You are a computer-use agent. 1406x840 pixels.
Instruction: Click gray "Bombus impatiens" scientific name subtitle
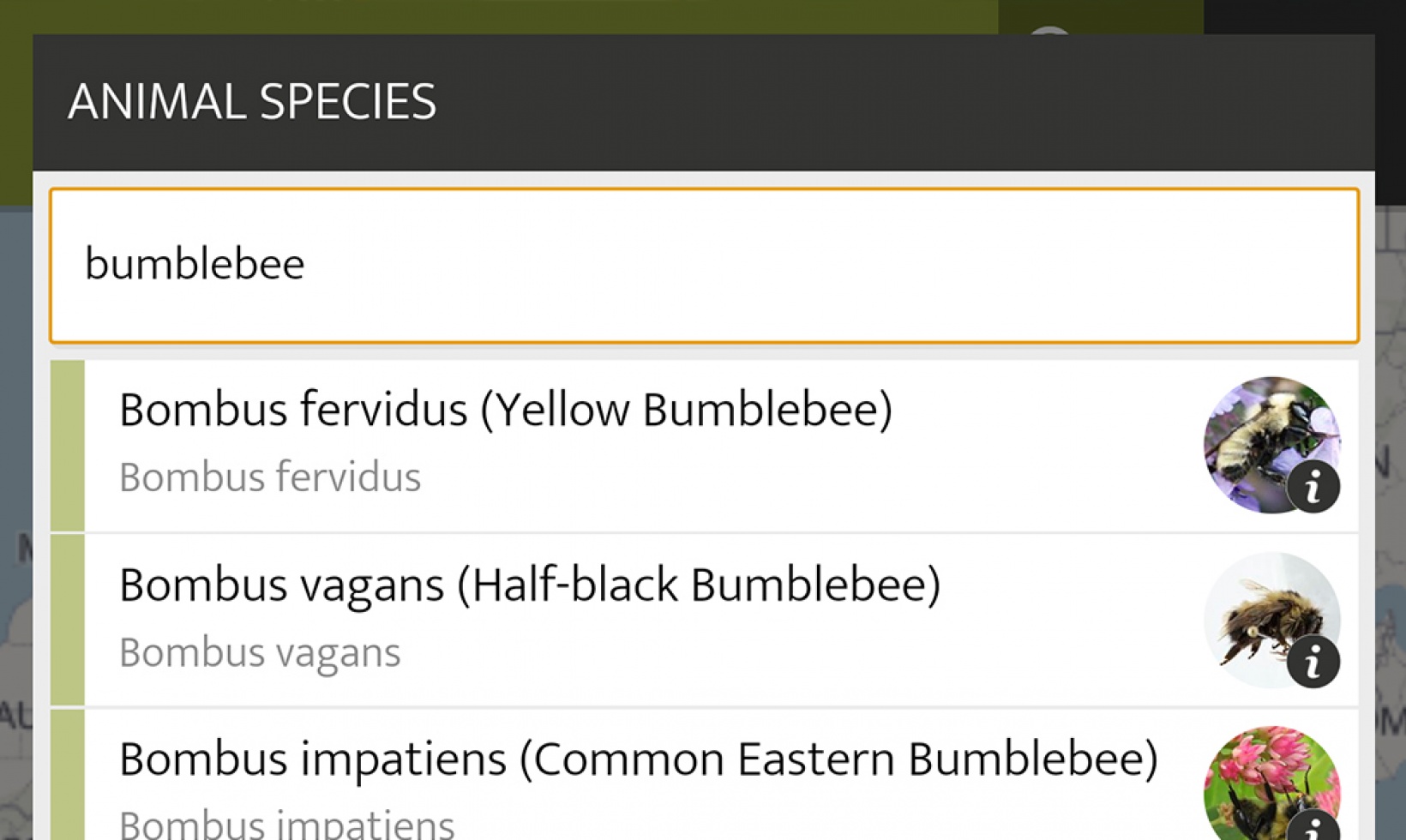(x=286, y=825)
